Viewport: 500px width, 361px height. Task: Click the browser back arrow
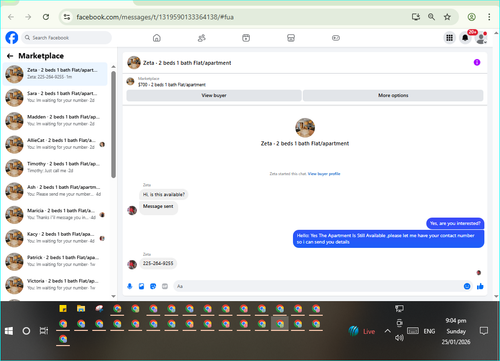pyautogui.click(x=11, y=17)
